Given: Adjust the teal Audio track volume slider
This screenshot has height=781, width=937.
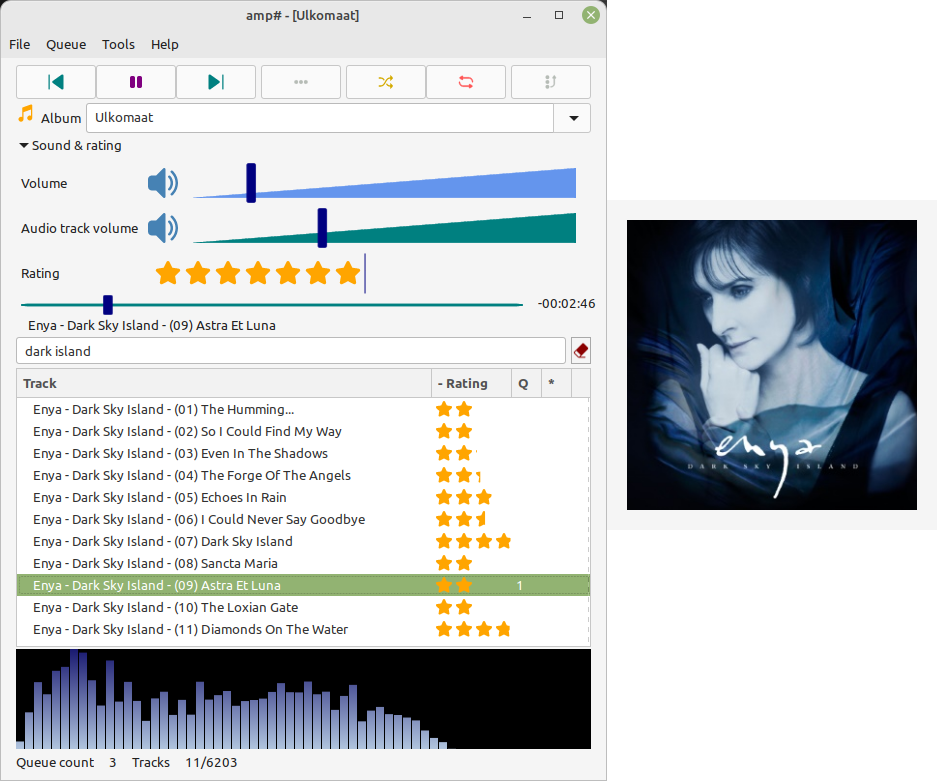Looking at the screenshot, I should (384, 228).
